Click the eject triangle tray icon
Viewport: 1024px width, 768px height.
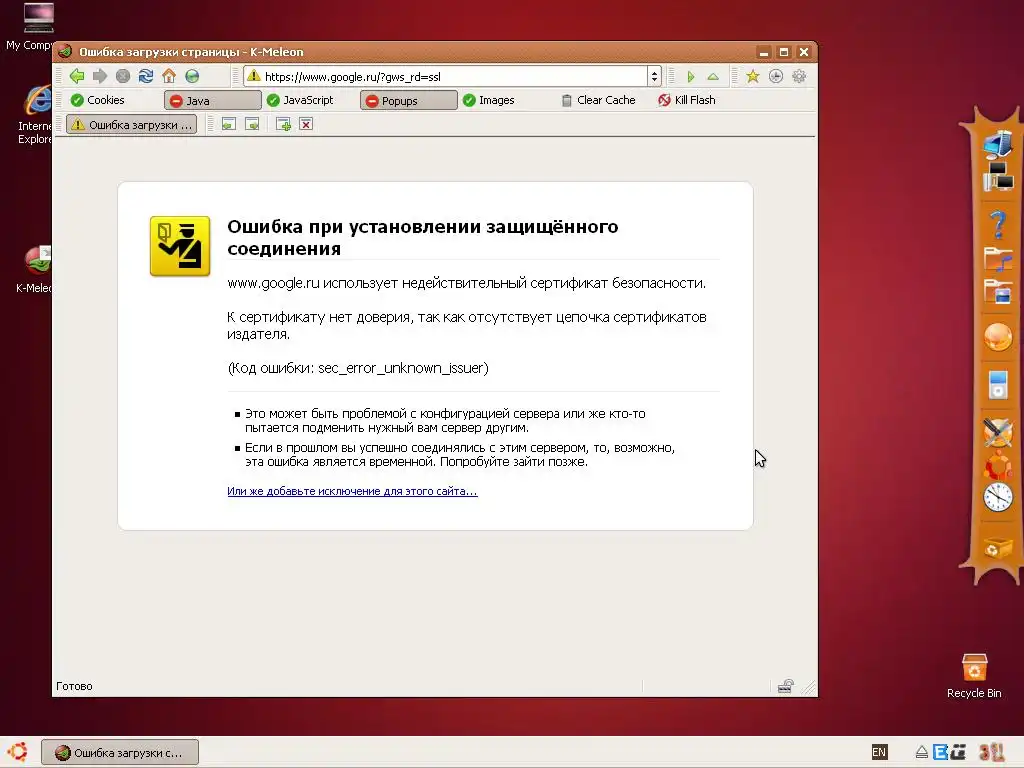[921, 752]
